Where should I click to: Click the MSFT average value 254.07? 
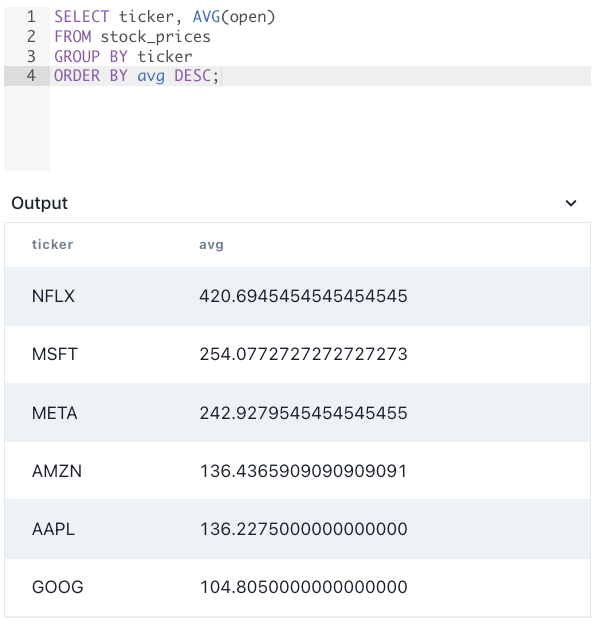303,354
